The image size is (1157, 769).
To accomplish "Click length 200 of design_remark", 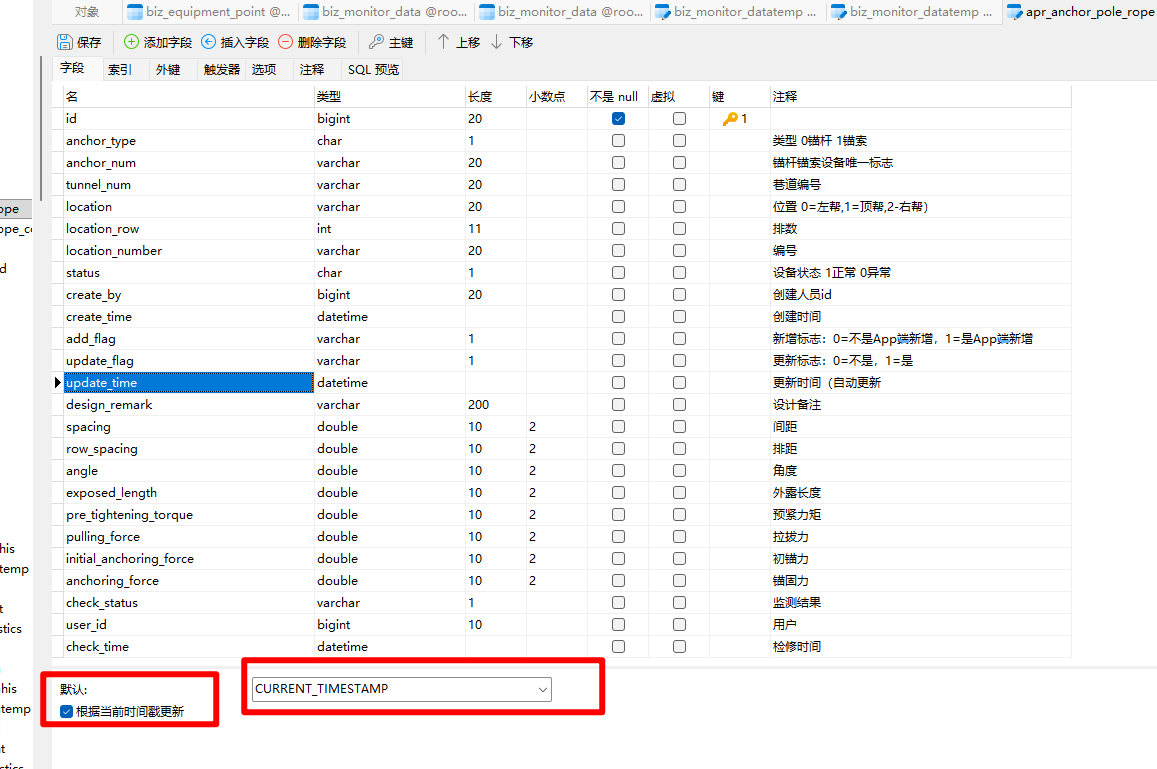I will pyautogui.click(x=479, y=404).
